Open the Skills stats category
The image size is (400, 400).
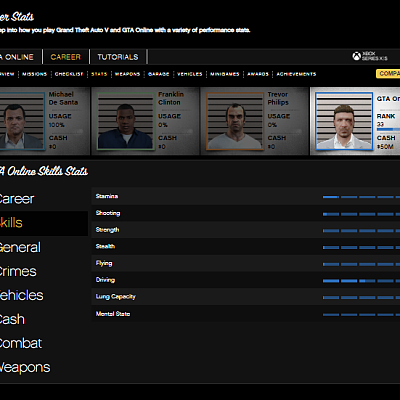click(44, 223)
